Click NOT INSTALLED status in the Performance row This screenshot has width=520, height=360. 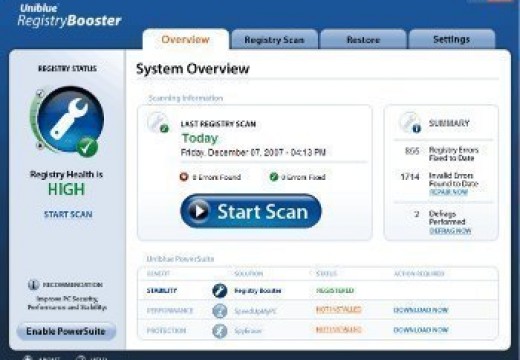(338, 310)
